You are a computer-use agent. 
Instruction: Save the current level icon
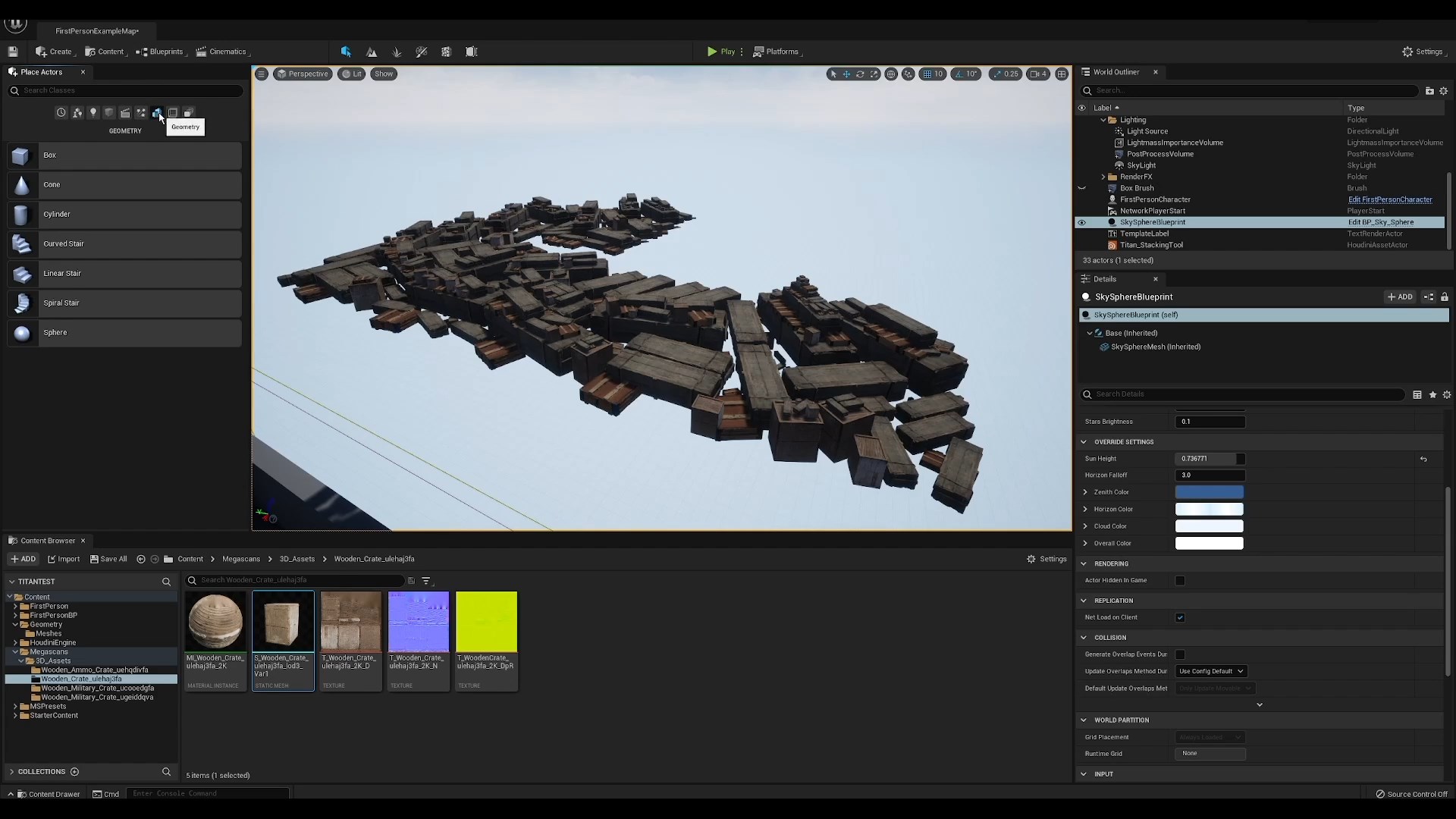click(x=13, y=52)
